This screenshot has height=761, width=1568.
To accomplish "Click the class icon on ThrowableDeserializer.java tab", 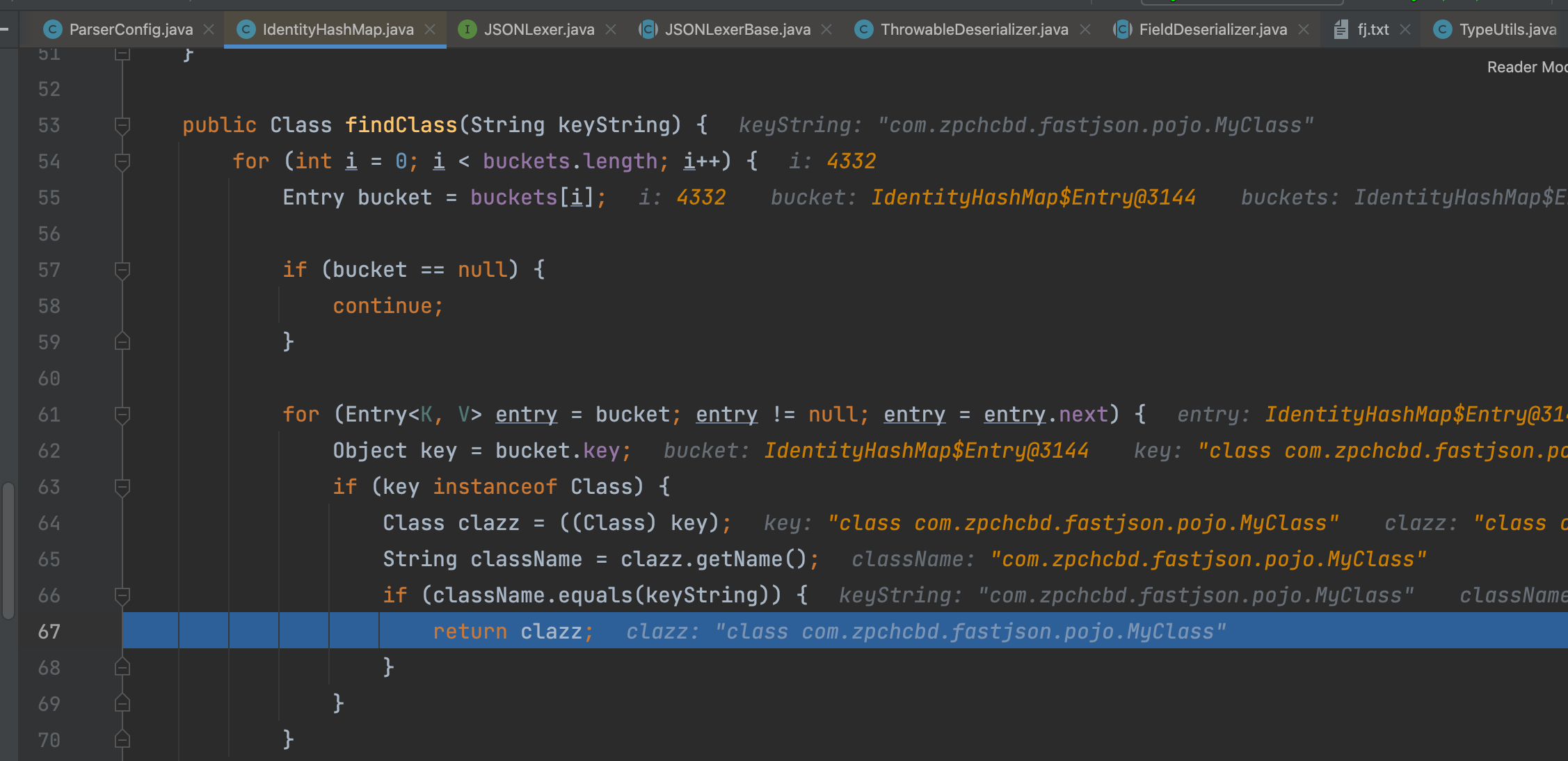I will pos(863,29).
